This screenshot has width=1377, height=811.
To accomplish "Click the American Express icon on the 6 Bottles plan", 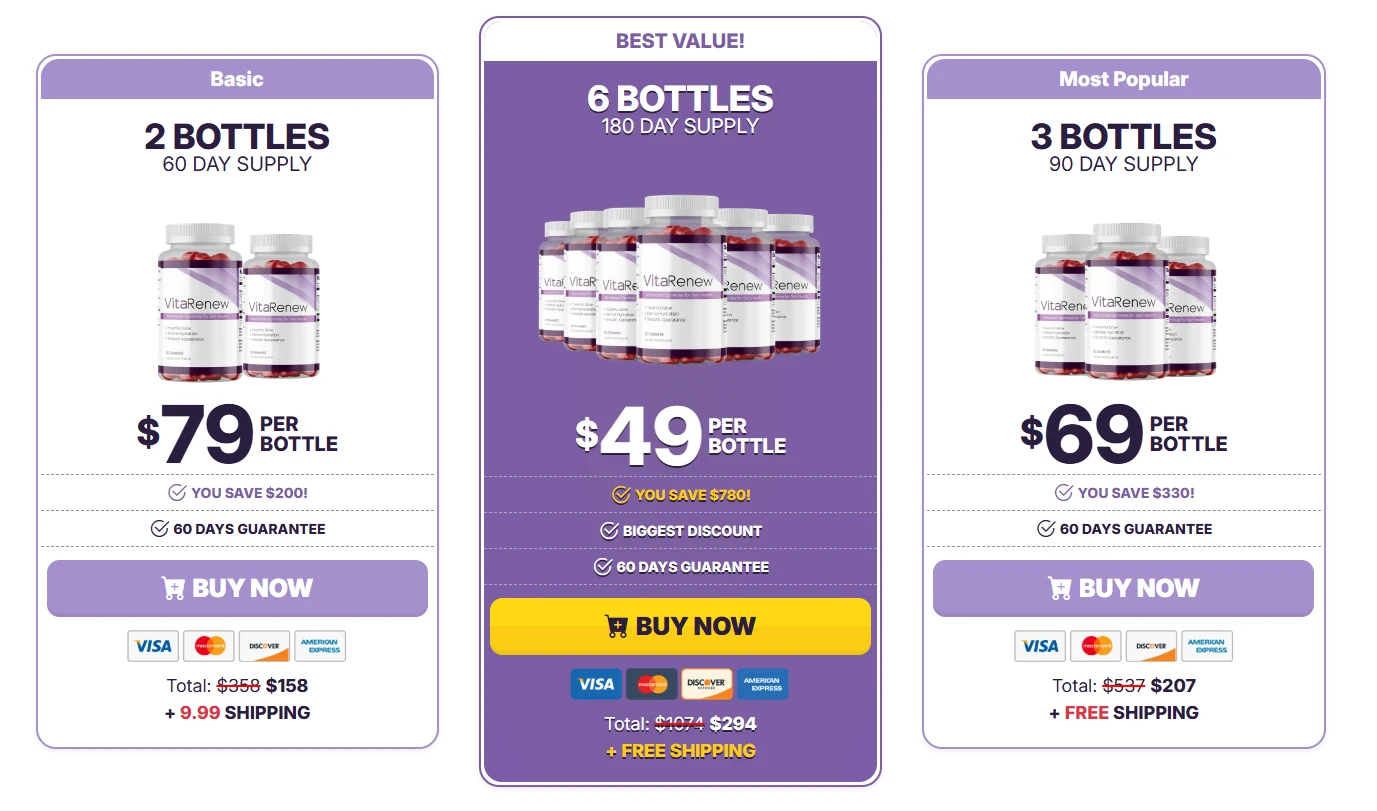I will [x=764, y=683].
